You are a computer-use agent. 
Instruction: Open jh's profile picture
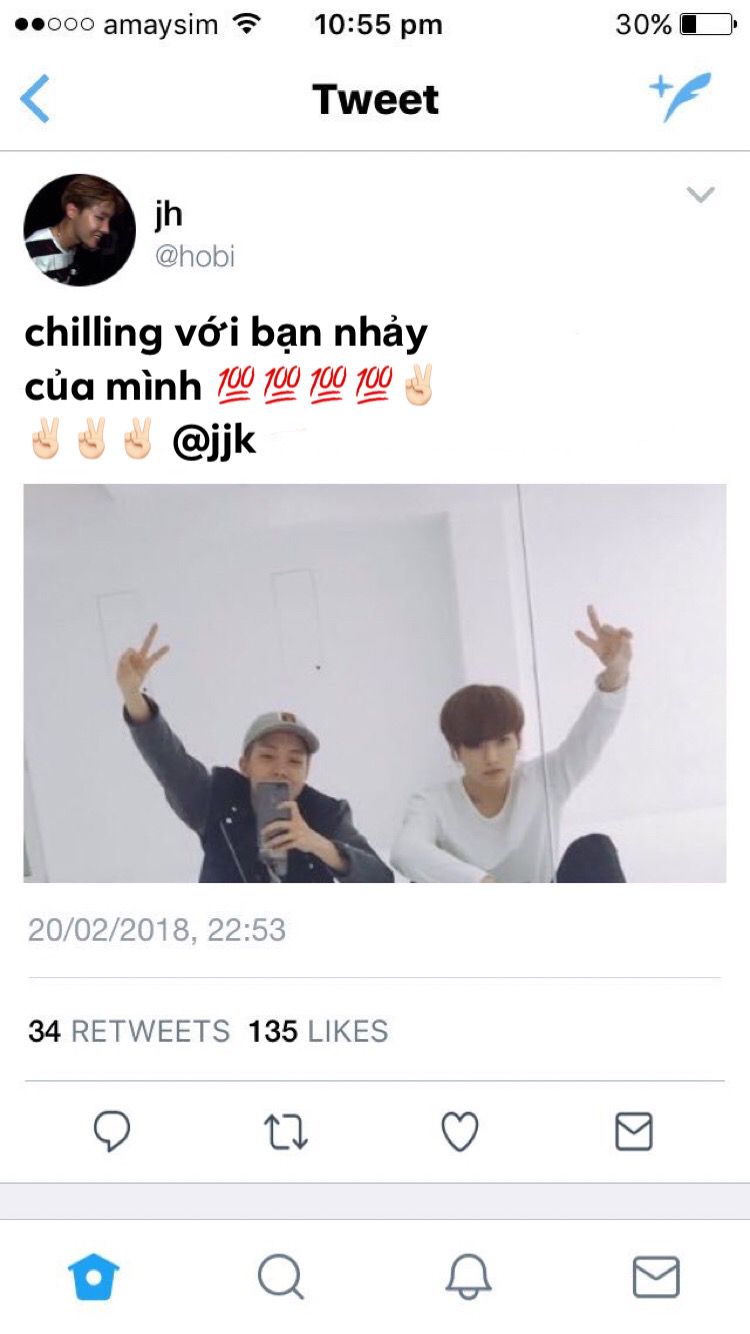pos(80,230)
